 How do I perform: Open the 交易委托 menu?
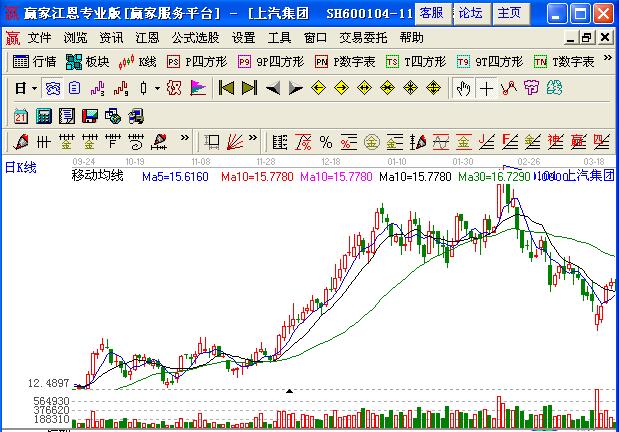coord(363,38)
